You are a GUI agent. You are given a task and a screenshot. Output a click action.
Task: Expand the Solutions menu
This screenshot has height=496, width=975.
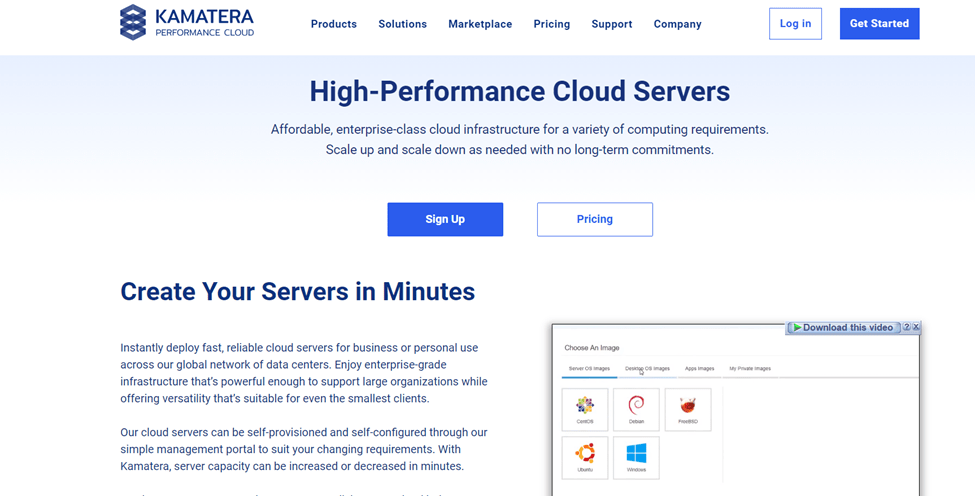pos(402,24)
